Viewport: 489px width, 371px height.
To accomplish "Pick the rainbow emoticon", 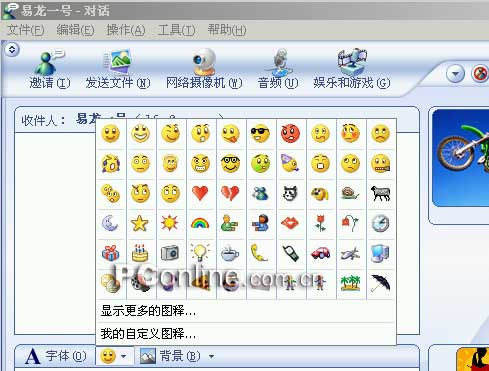I will click(x=200, y=223).
